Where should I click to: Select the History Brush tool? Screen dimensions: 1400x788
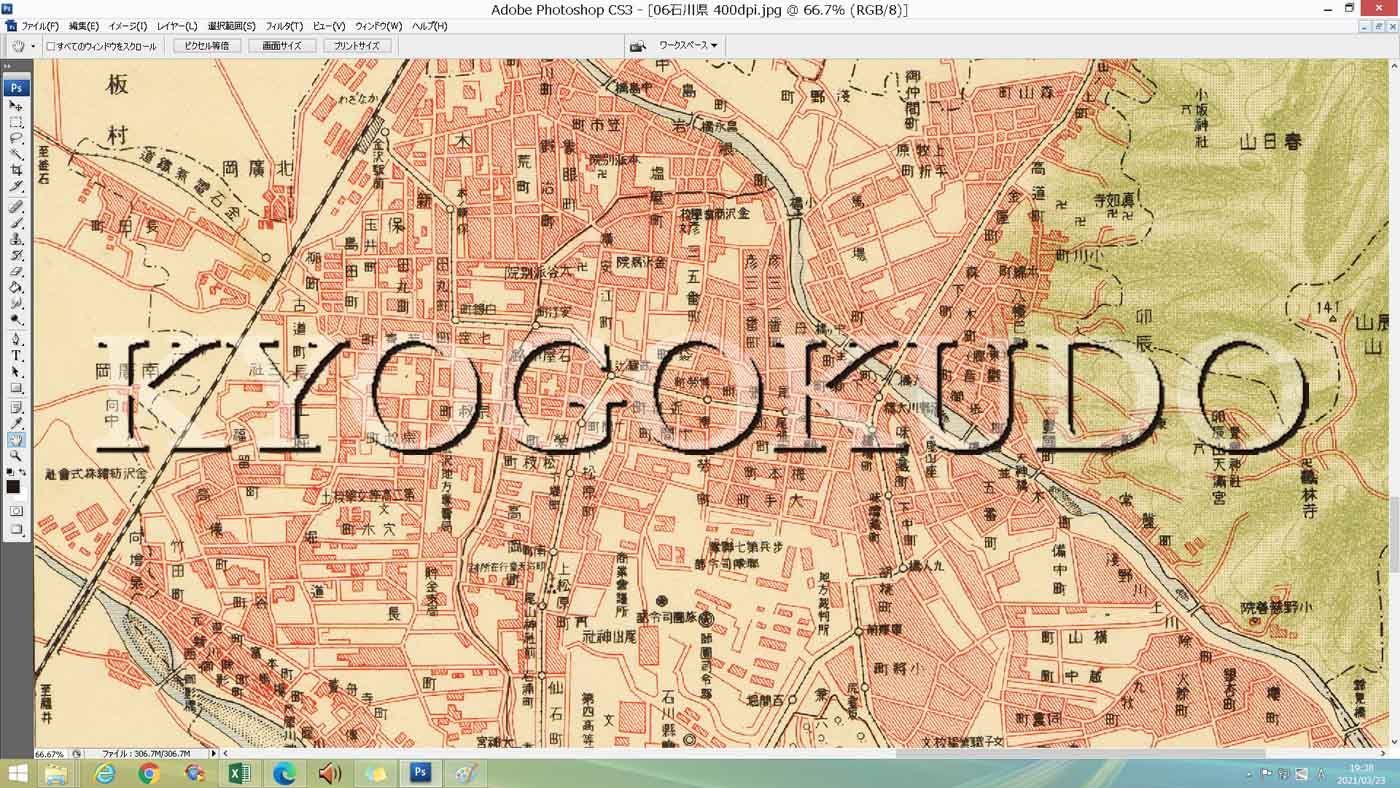(x=16, y=254)
